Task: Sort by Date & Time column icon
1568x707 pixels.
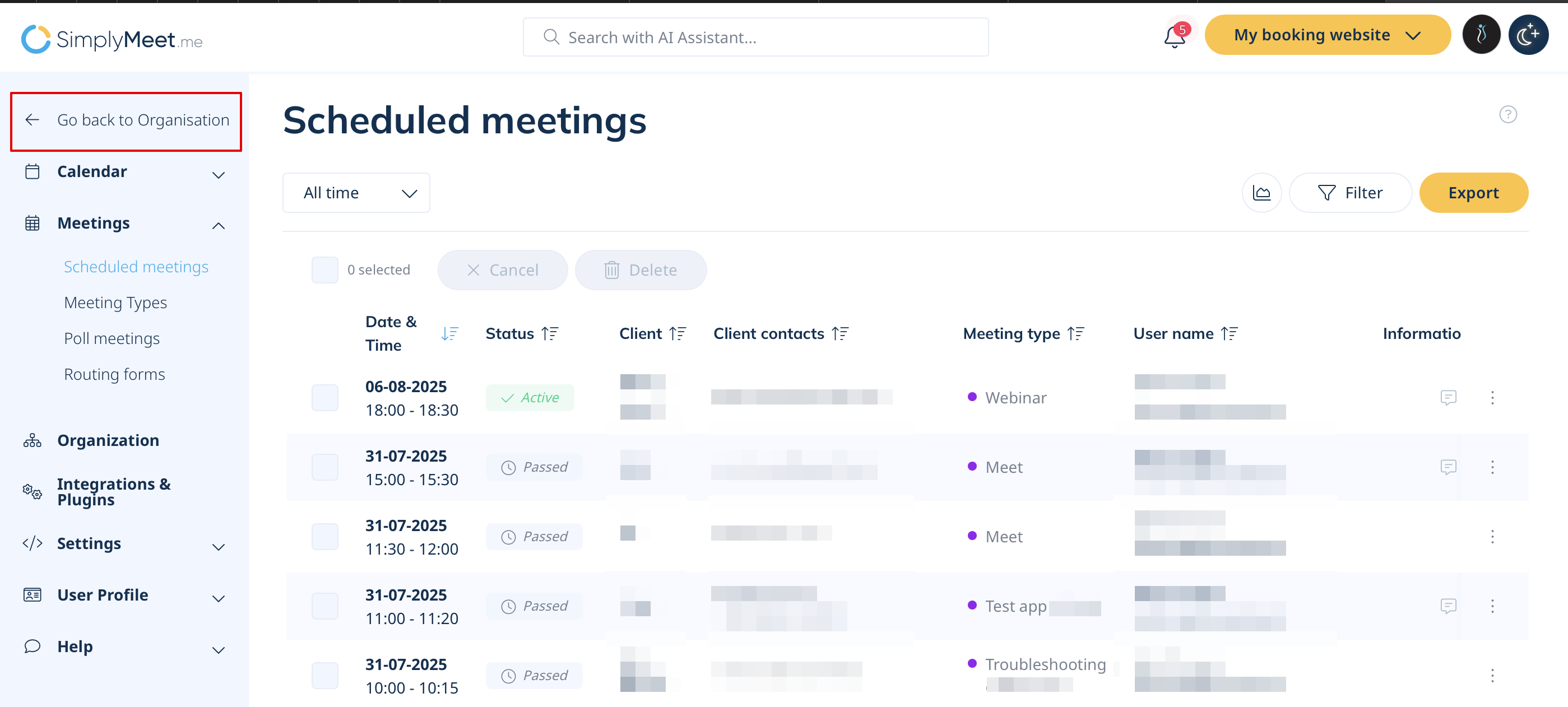Action: 449,333
